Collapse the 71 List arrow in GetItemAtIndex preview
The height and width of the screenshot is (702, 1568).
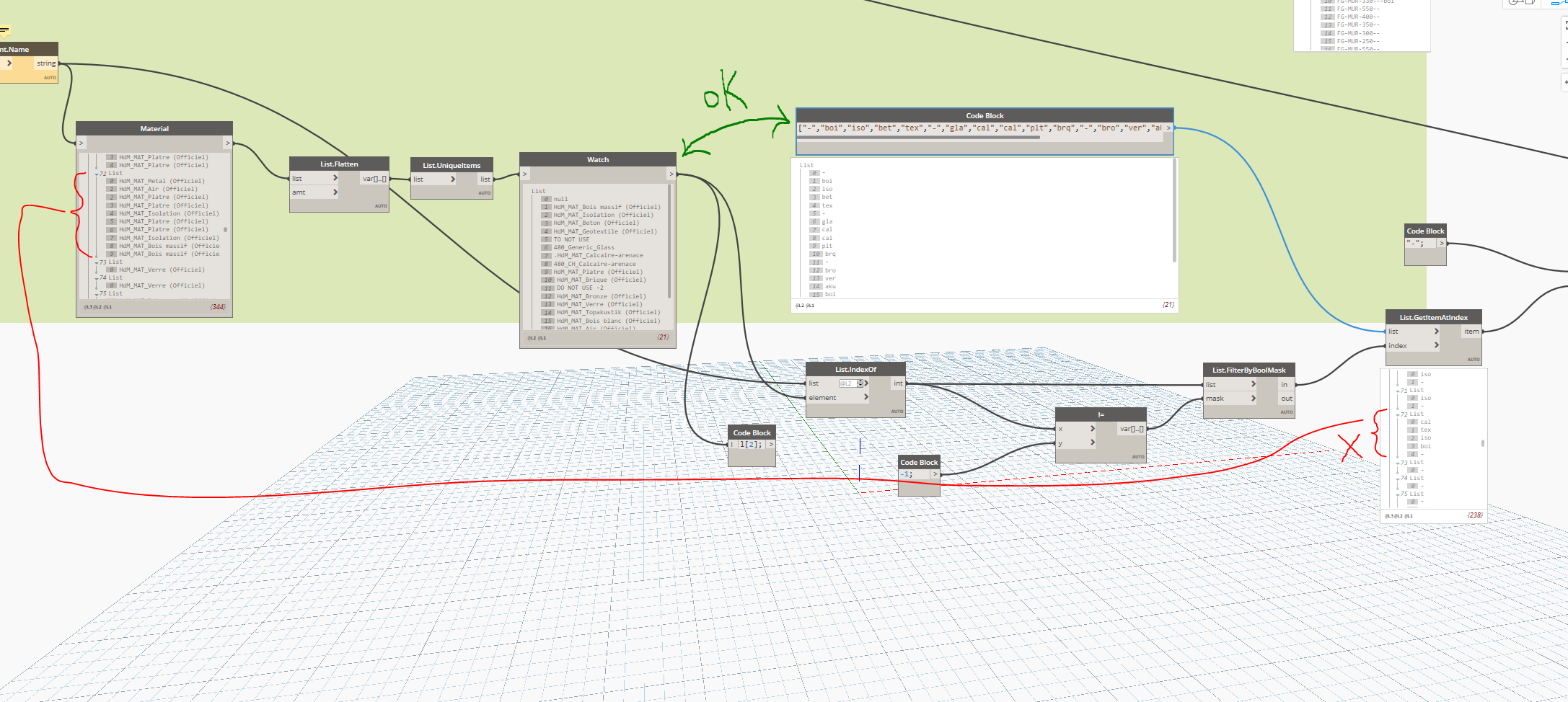[1398, 391]
